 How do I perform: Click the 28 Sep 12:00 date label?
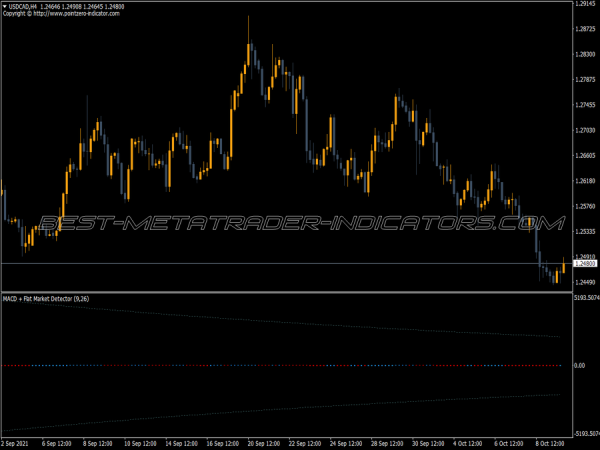click(387, 444)
